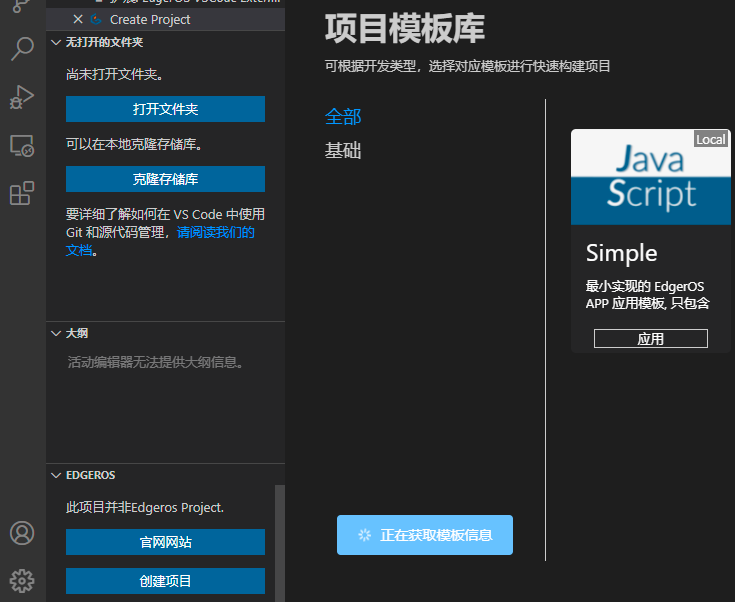735x602 pixels.
Task: Click the 可以在本地克隆存储库 text
Action: coord(135,144)
